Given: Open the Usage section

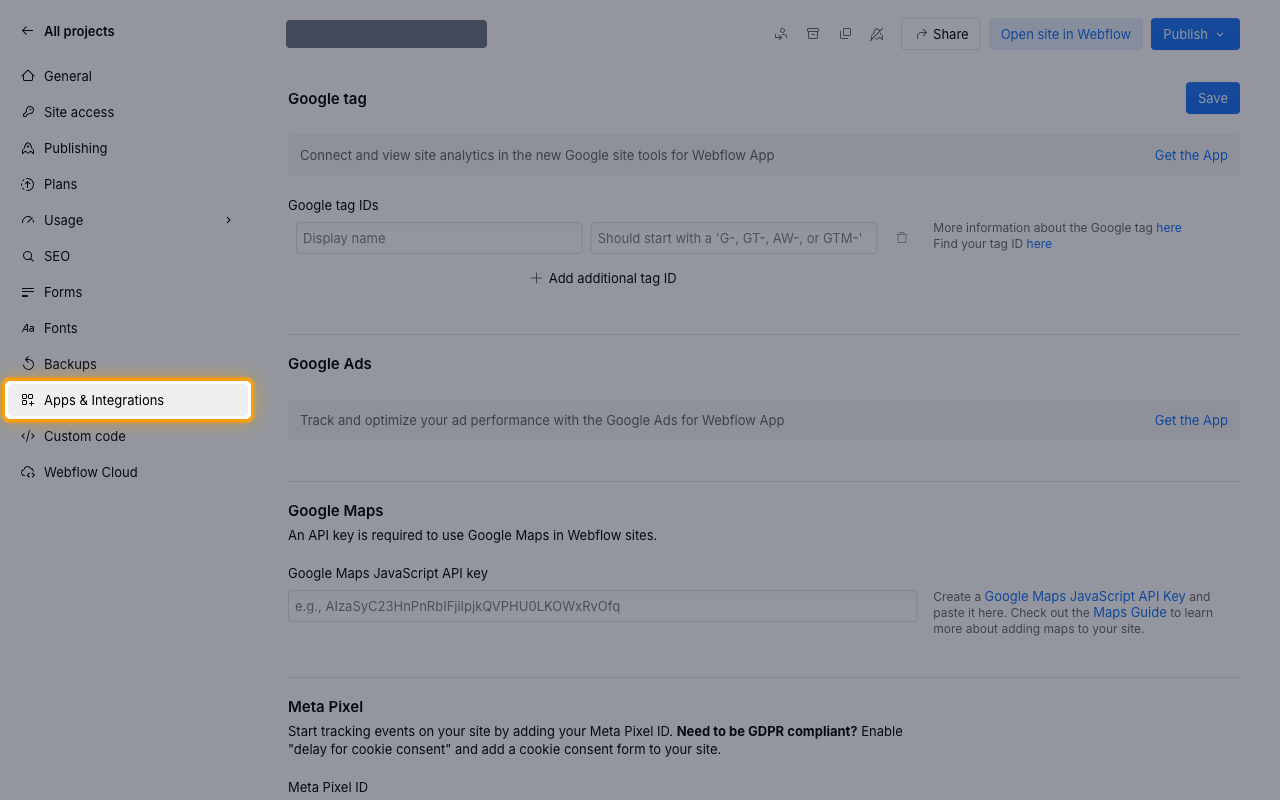Looking at the screenshot, I should (x=128, y=220).
